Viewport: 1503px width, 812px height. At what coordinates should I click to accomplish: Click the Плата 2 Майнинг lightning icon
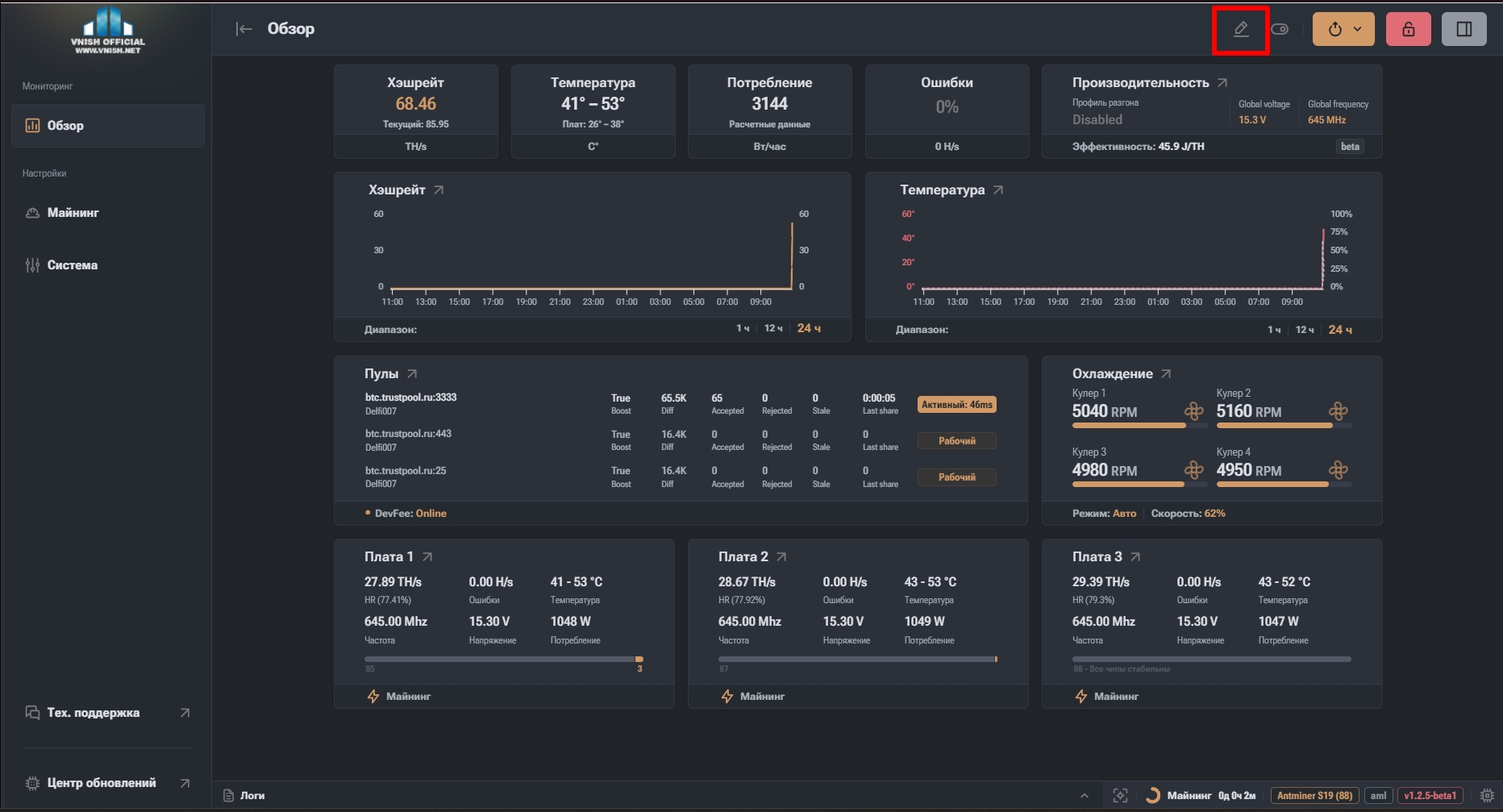click(727, 697)
